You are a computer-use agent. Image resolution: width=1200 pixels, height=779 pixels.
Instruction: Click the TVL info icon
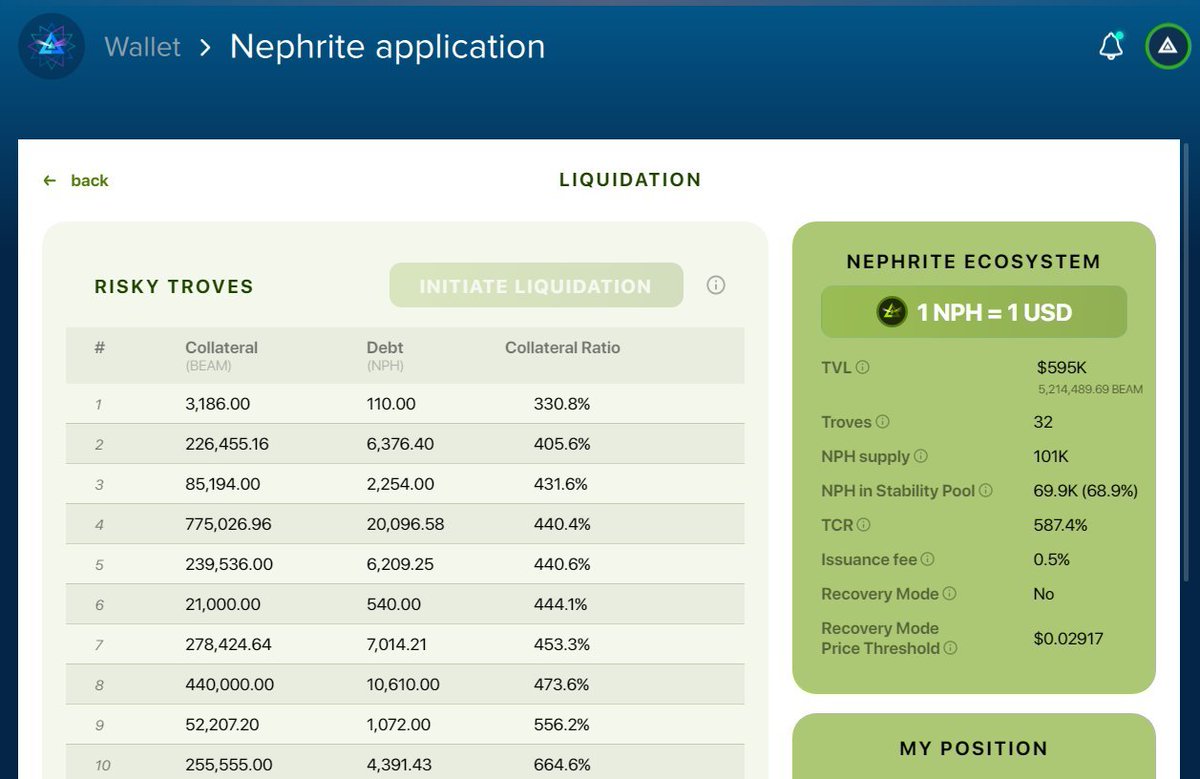(862, 367)
